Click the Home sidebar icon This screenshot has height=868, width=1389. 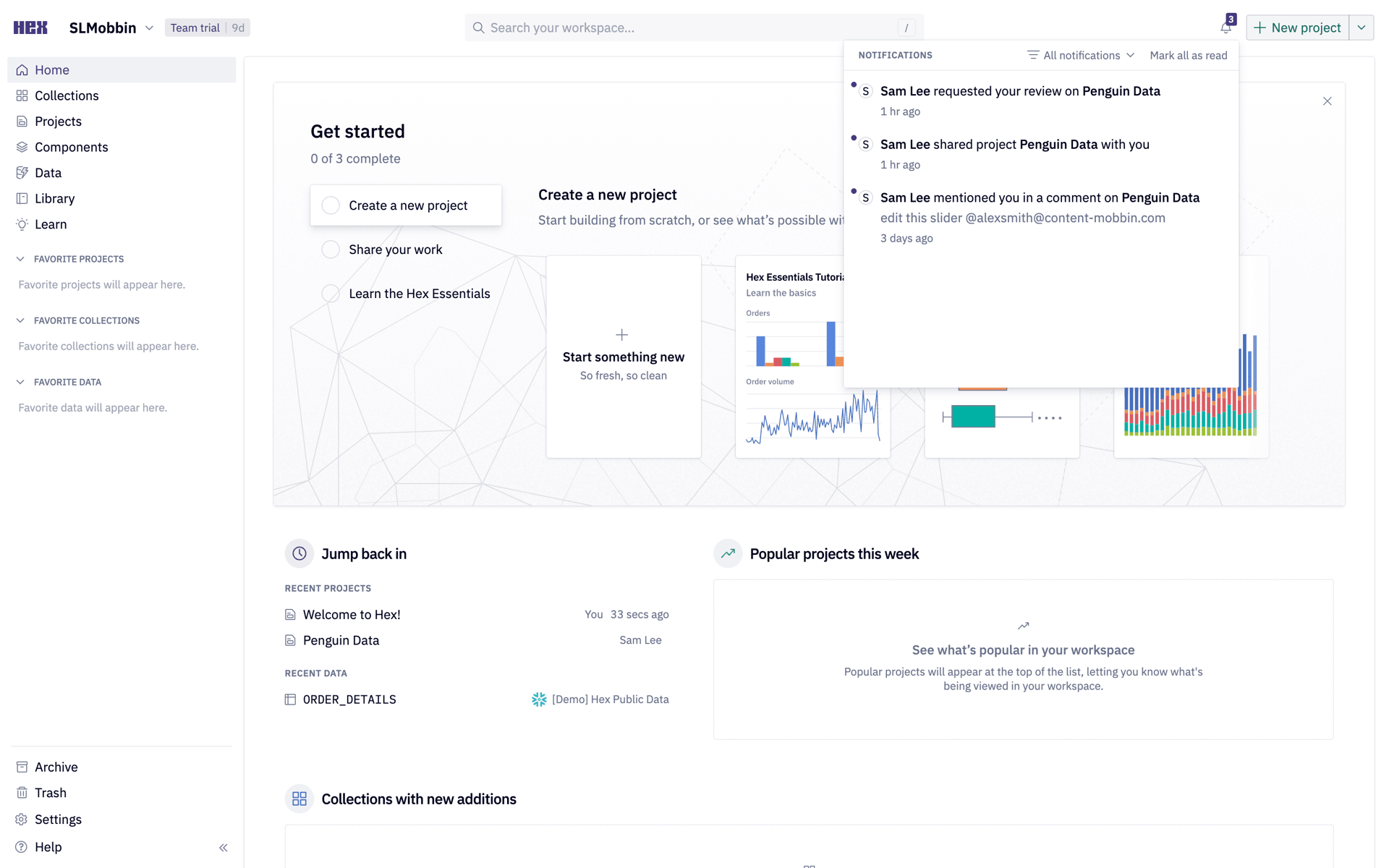tap(22, 70)
